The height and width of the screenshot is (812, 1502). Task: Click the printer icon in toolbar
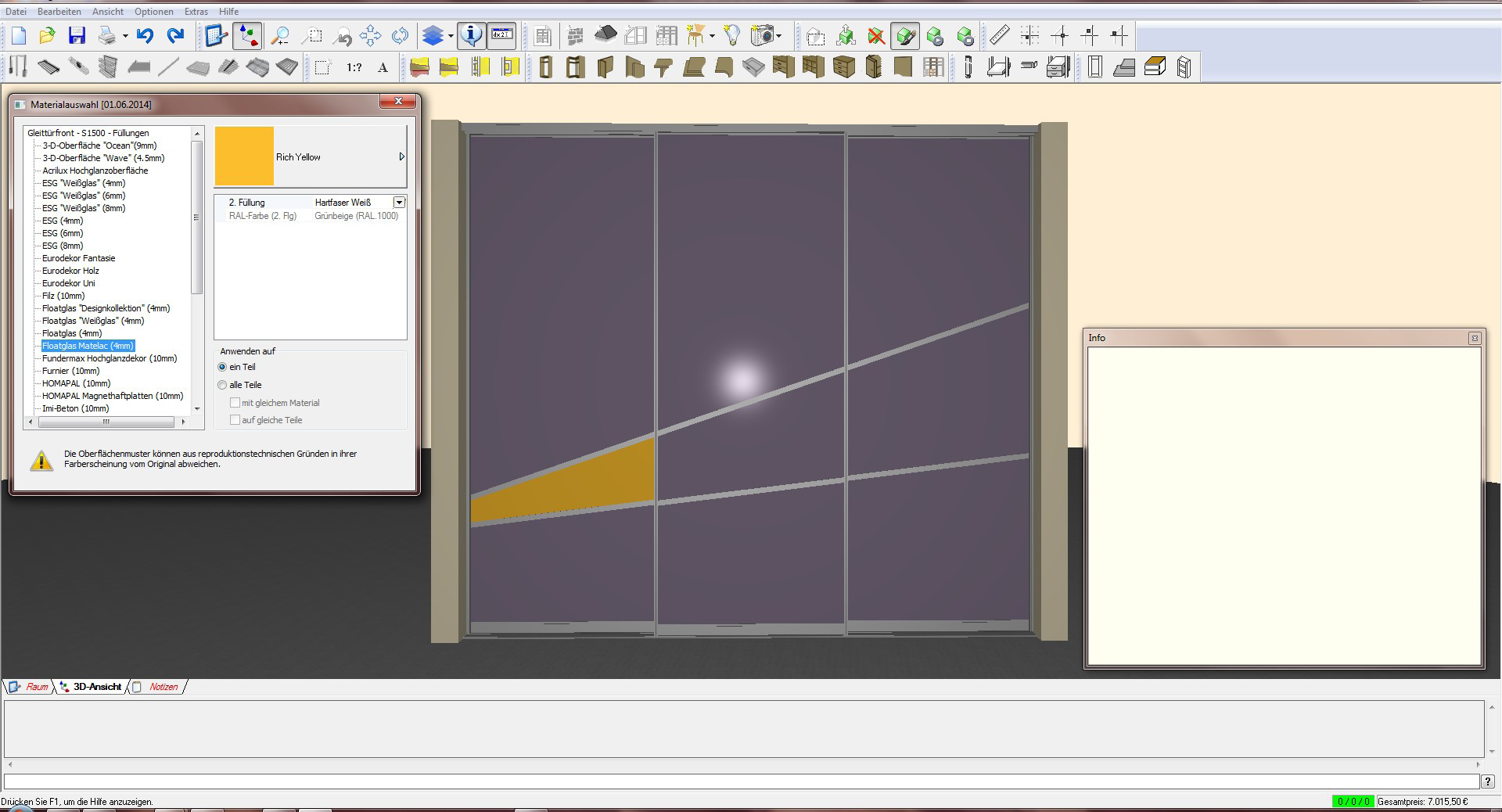[x=107, y=36]
